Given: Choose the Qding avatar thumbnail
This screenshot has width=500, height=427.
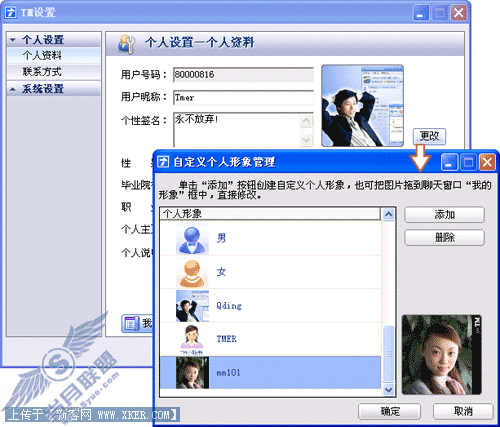Looking at the screenshot, I should pos(192,306).
